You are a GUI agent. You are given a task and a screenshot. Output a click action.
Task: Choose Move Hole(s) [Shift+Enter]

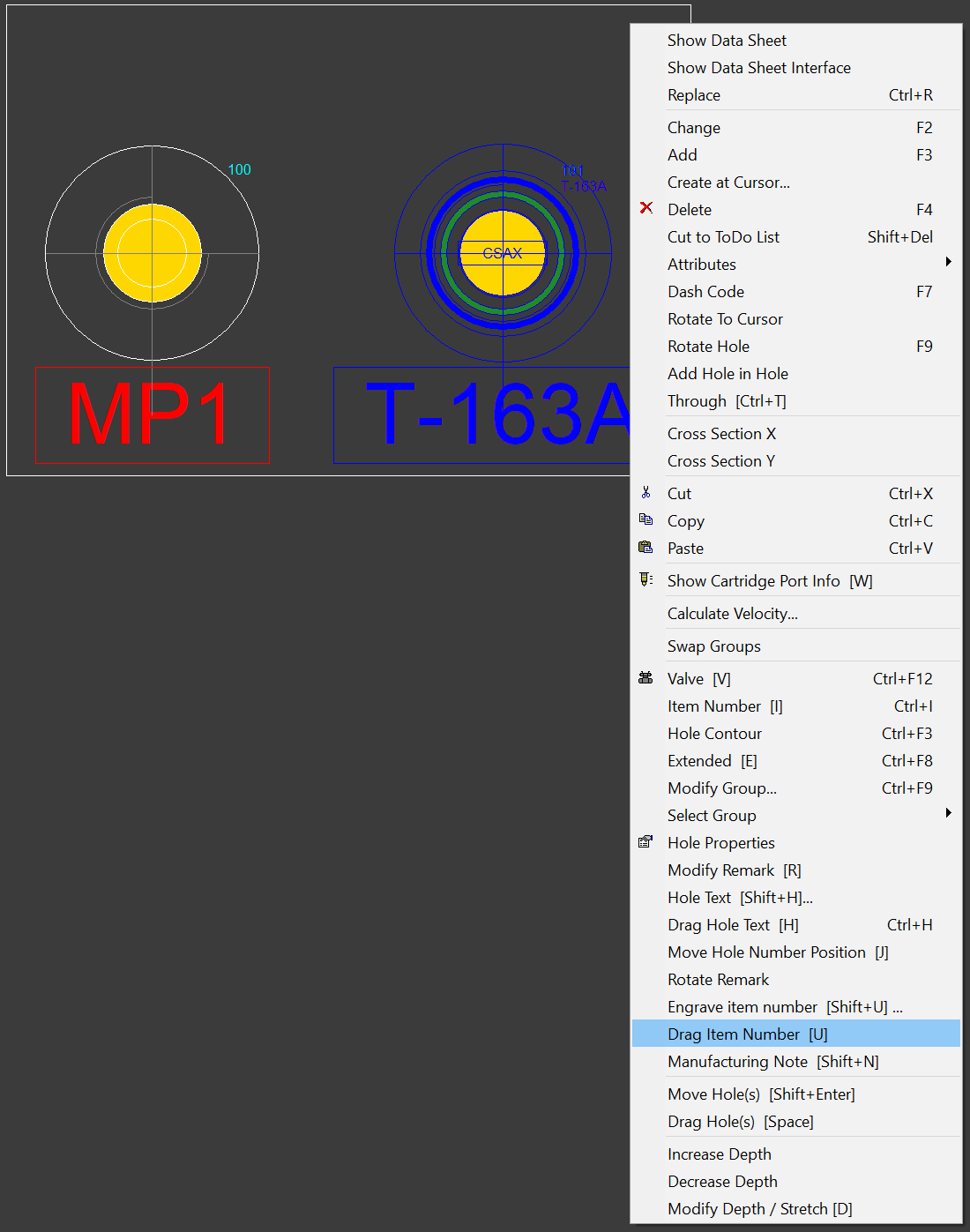pos(796,1094)
